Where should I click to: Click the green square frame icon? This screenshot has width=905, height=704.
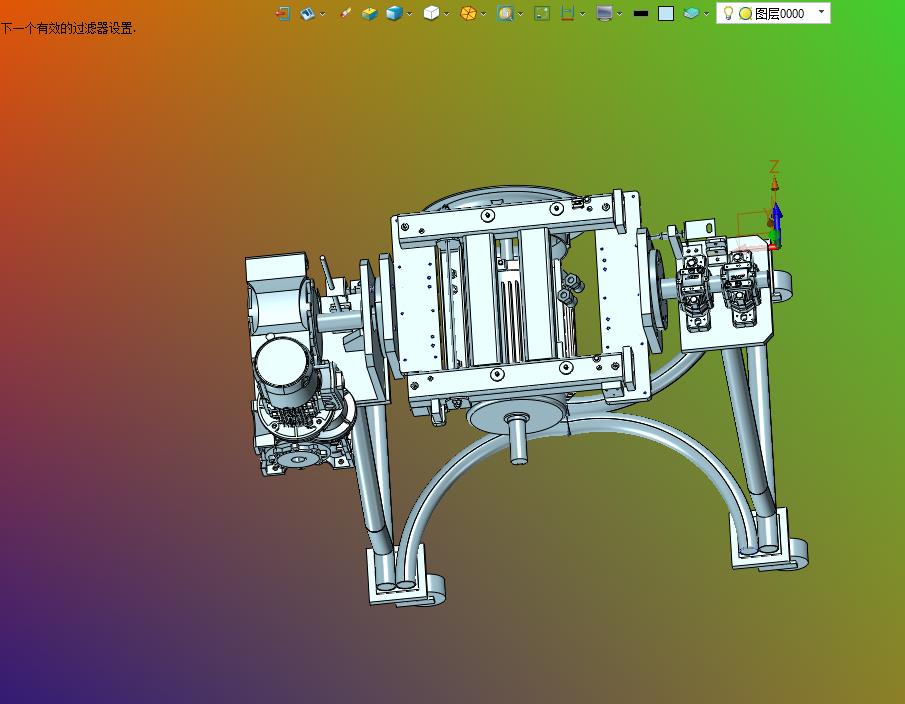coord(542,13)
